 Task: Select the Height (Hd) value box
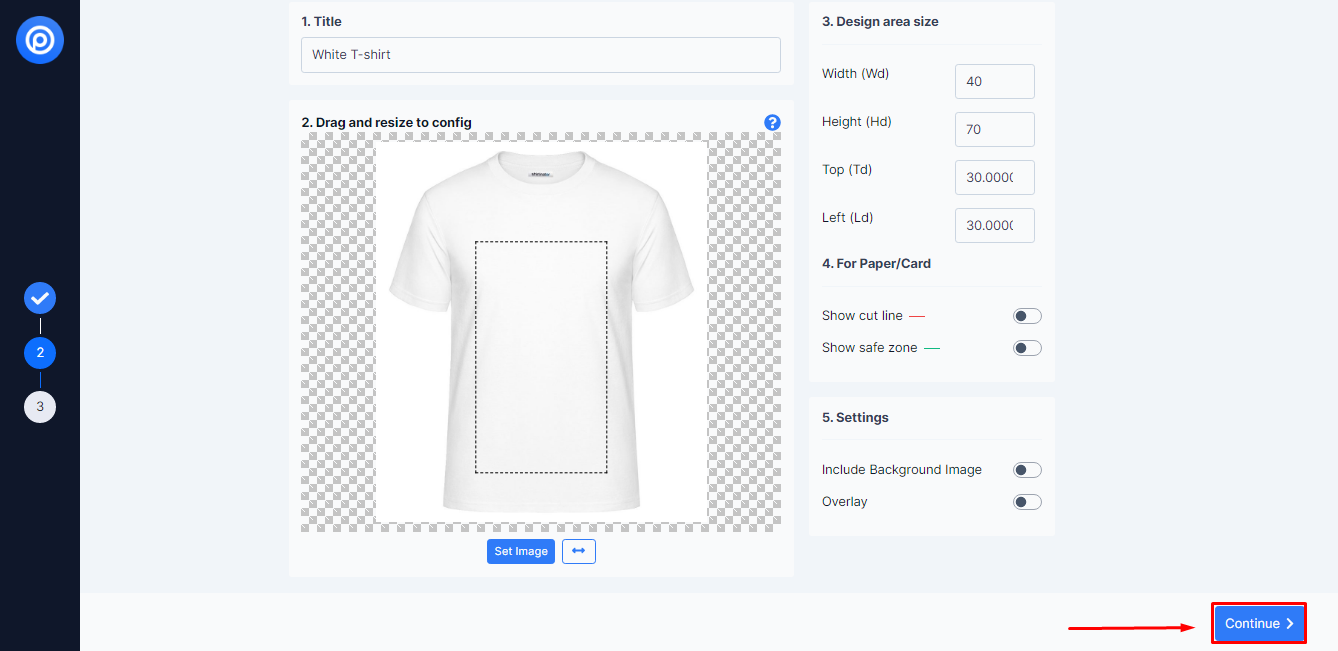[x=995, y=129]
